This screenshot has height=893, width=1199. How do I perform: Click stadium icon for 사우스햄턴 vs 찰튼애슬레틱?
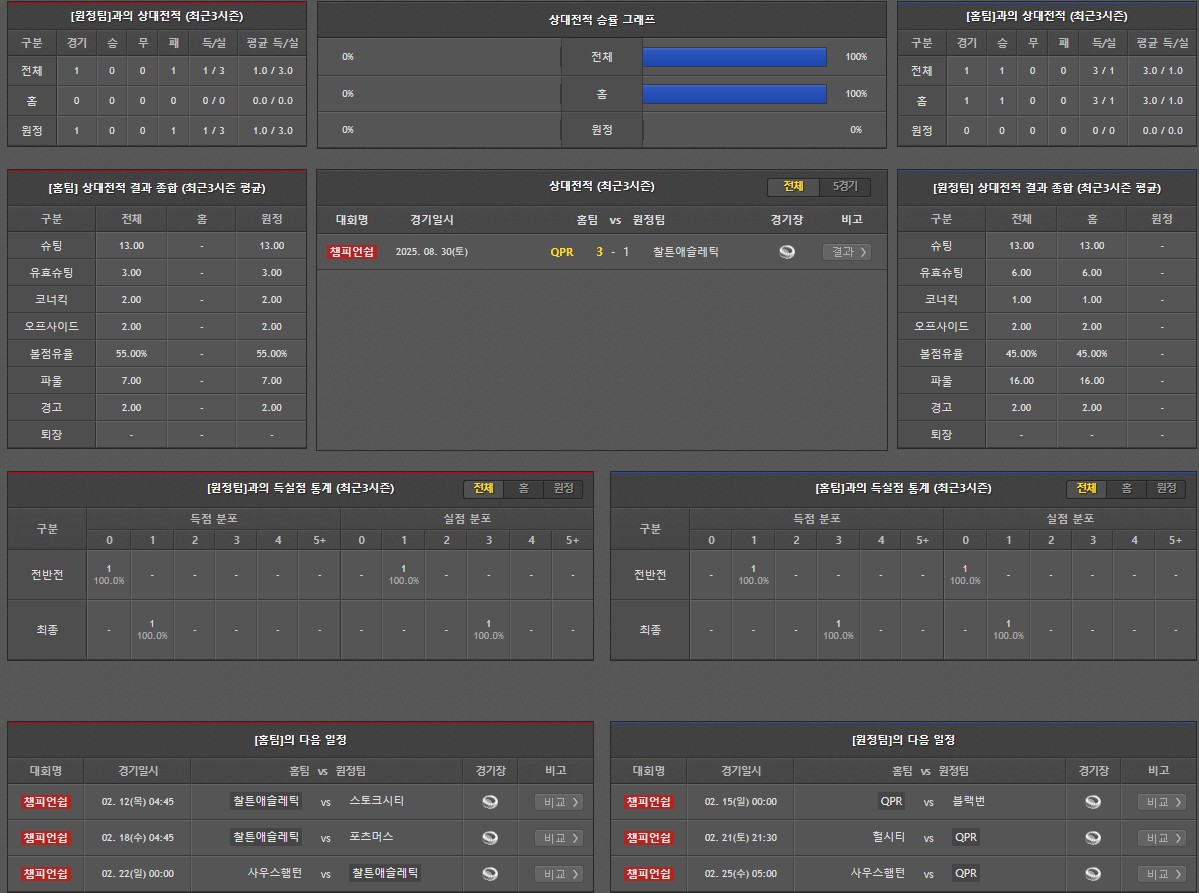tap(490, 873)
